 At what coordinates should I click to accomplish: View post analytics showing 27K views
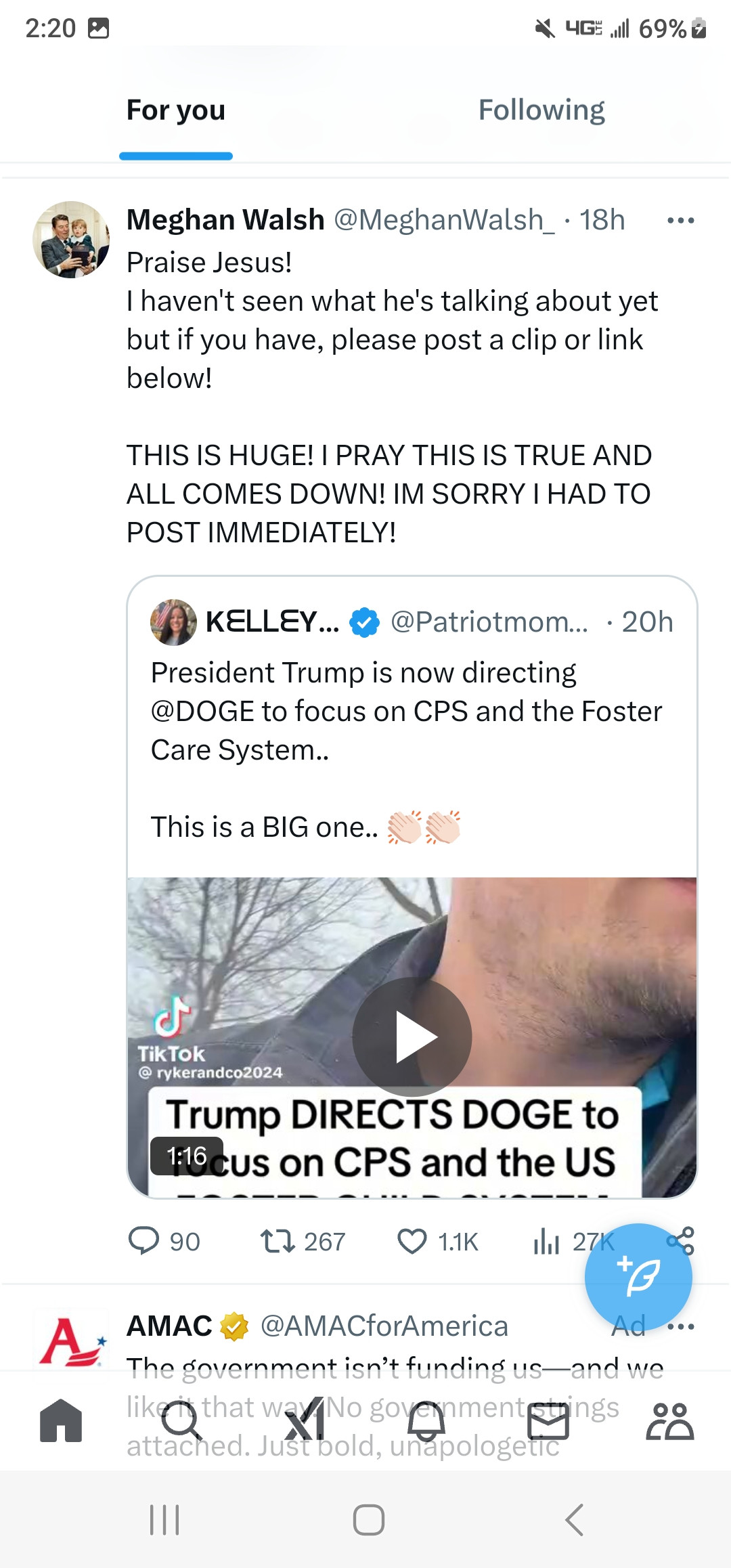(x=547, y=1242)
